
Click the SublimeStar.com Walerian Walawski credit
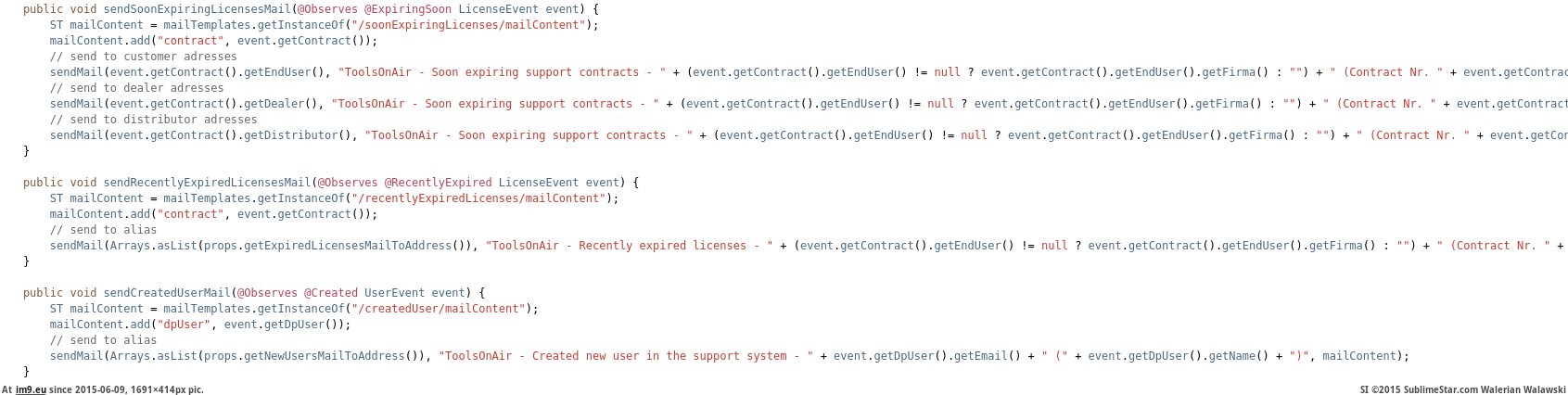point(1462,389)
